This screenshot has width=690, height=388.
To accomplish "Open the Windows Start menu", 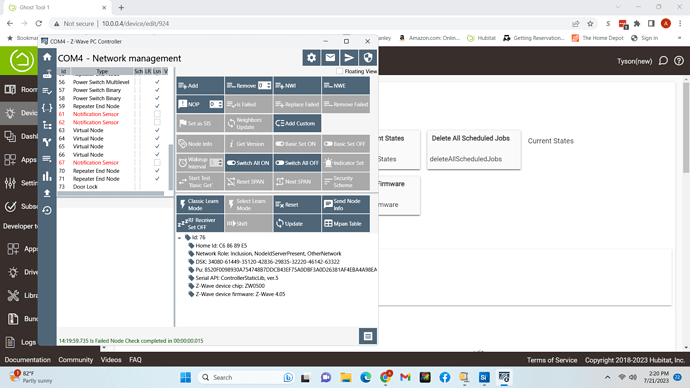I will click(185, 377).
